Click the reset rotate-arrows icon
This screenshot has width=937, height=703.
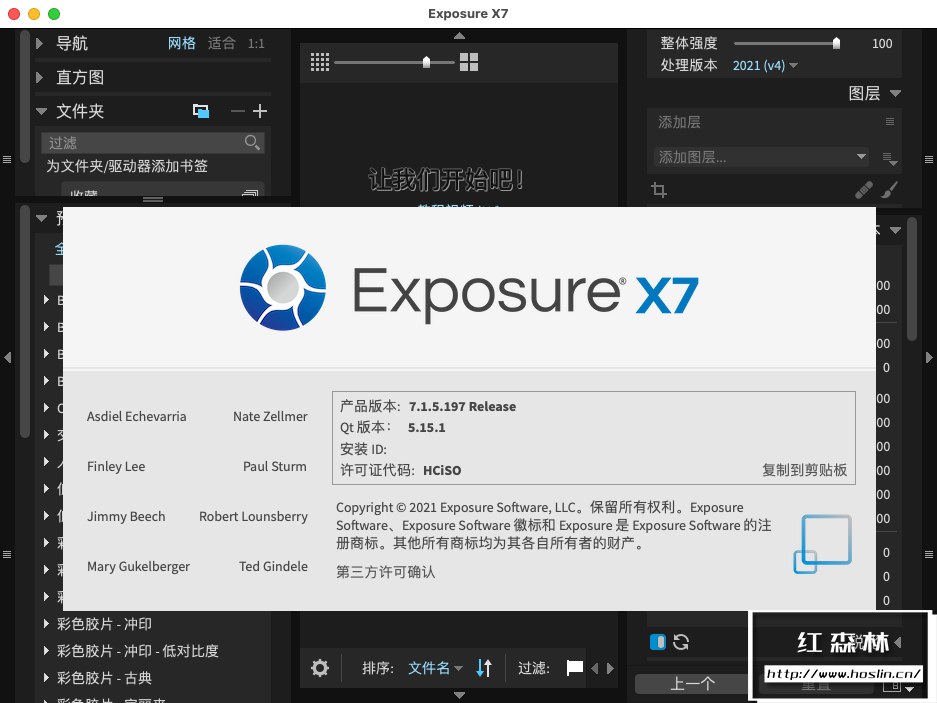[x=681, y=642]
